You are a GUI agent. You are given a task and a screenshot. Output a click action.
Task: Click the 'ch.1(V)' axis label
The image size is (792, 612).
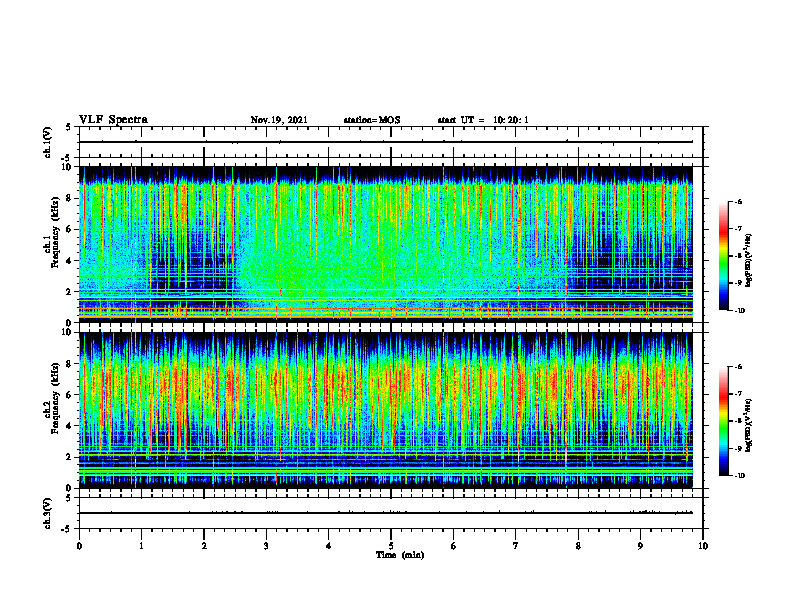coord(48,142)
